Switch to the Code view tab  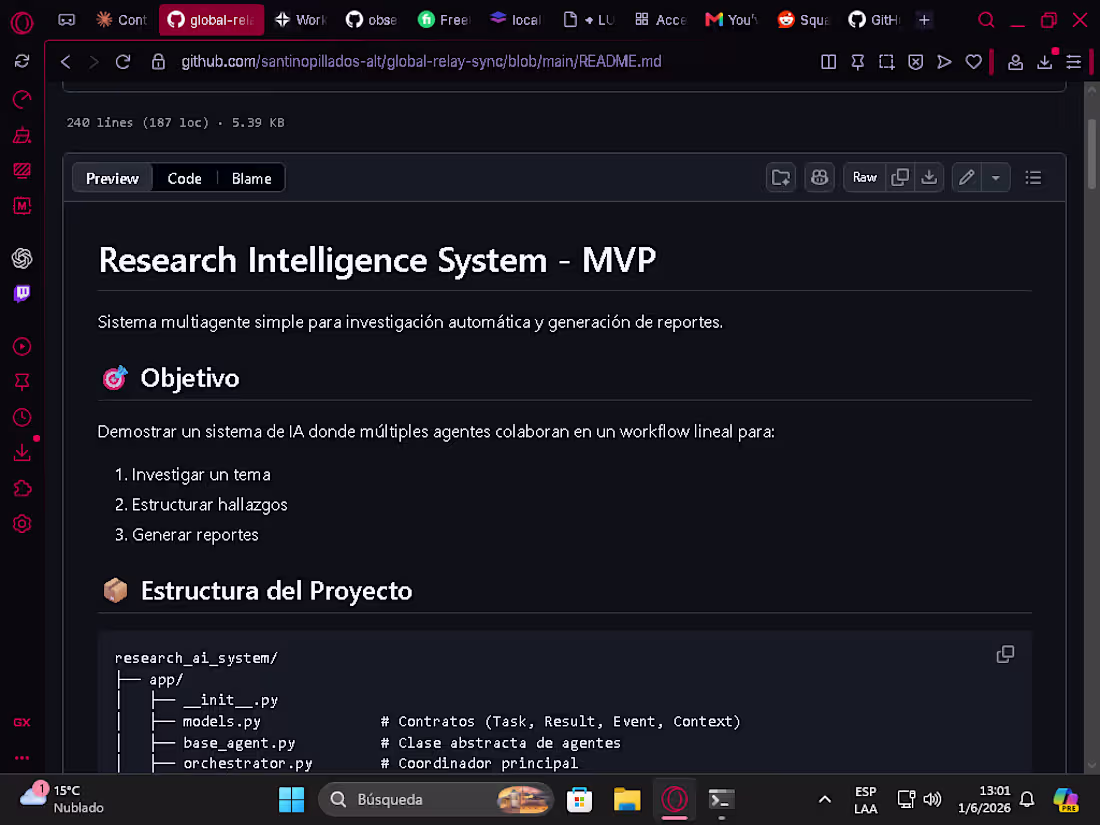[185, 178]
